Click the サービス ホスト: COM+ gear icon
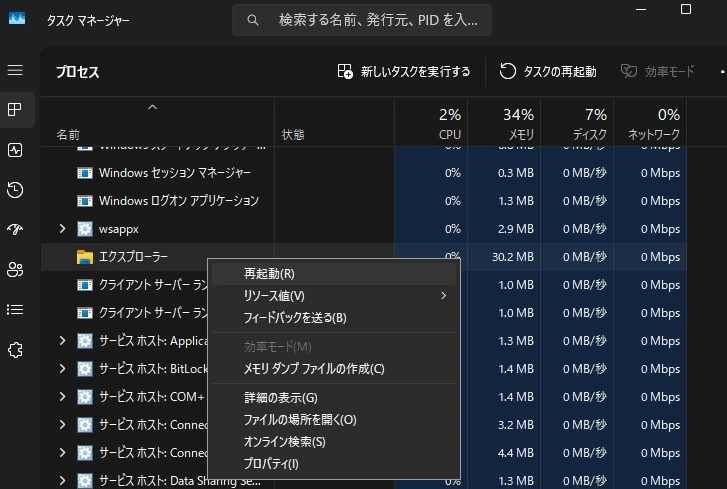The image size is (727, 489). (85, 397)
